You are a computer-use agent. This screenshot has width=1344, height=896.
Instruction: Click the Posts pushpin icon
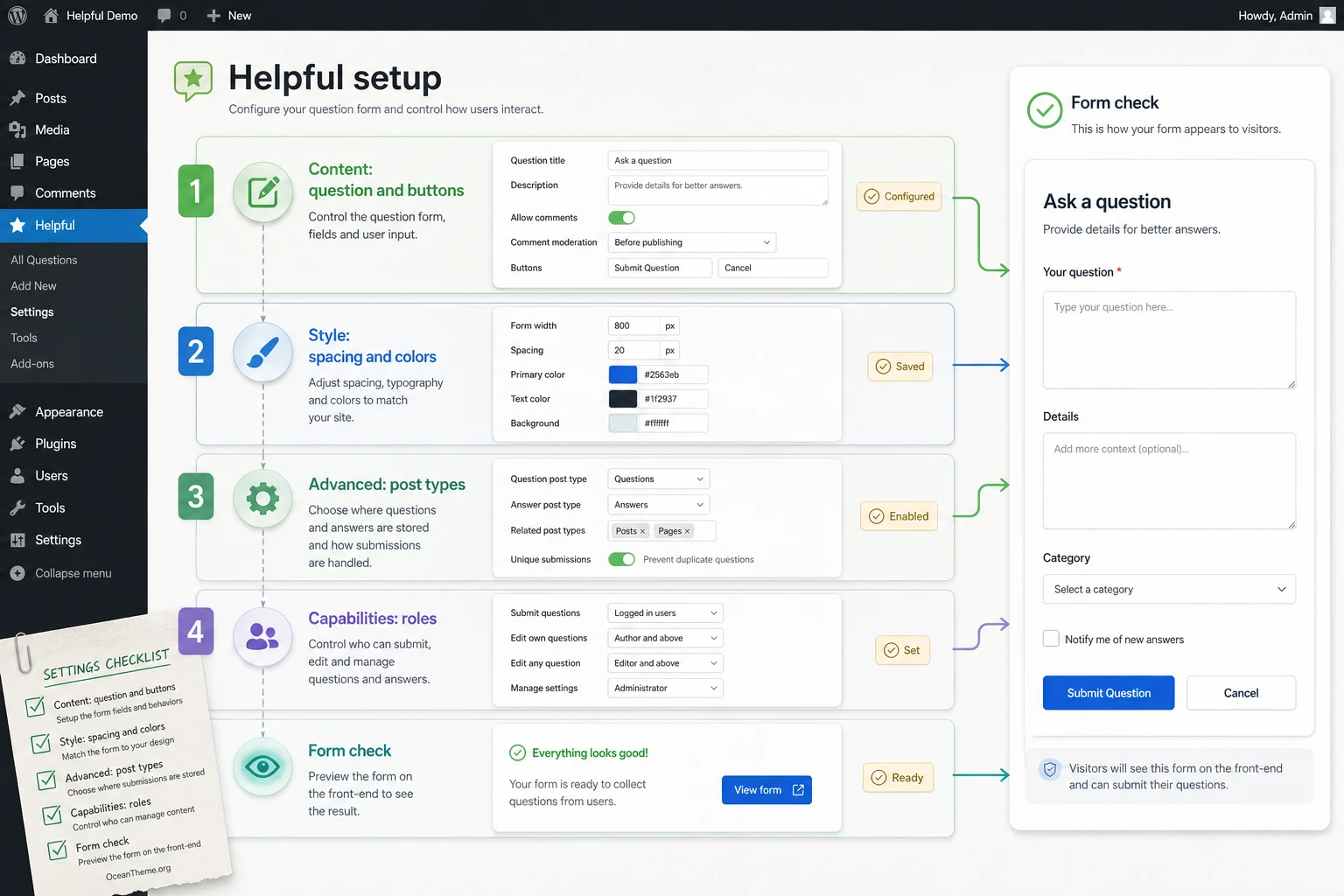17,98
